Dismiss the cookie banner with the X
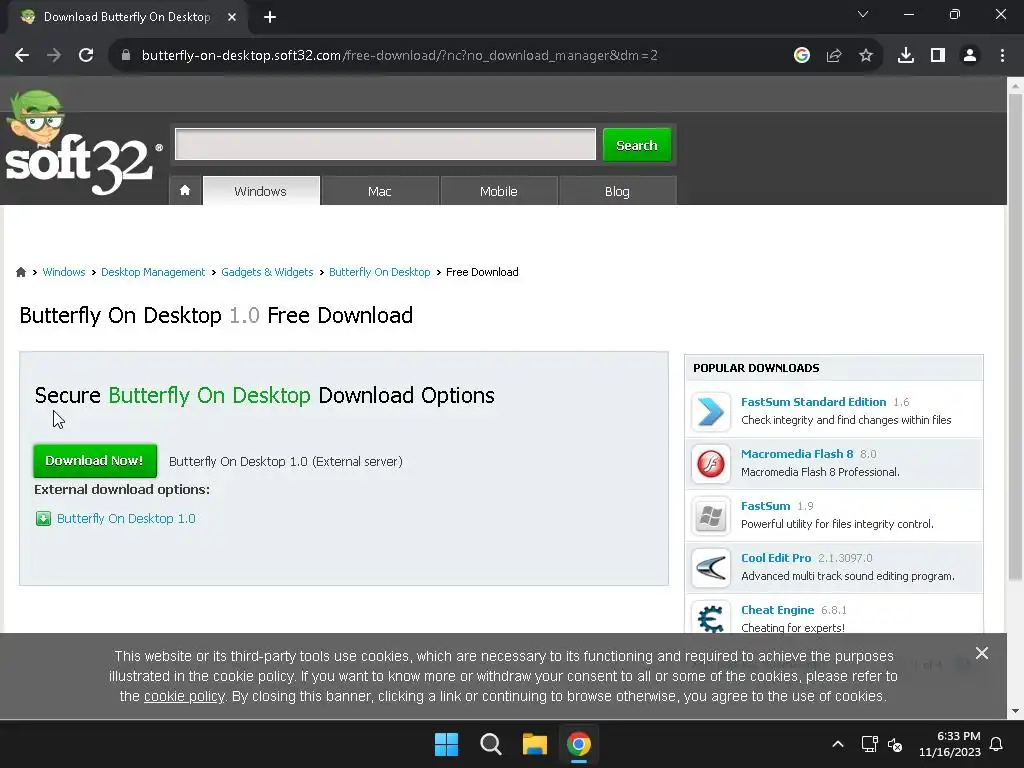This screenshot has height=768, width=1024. pos(982,653)
